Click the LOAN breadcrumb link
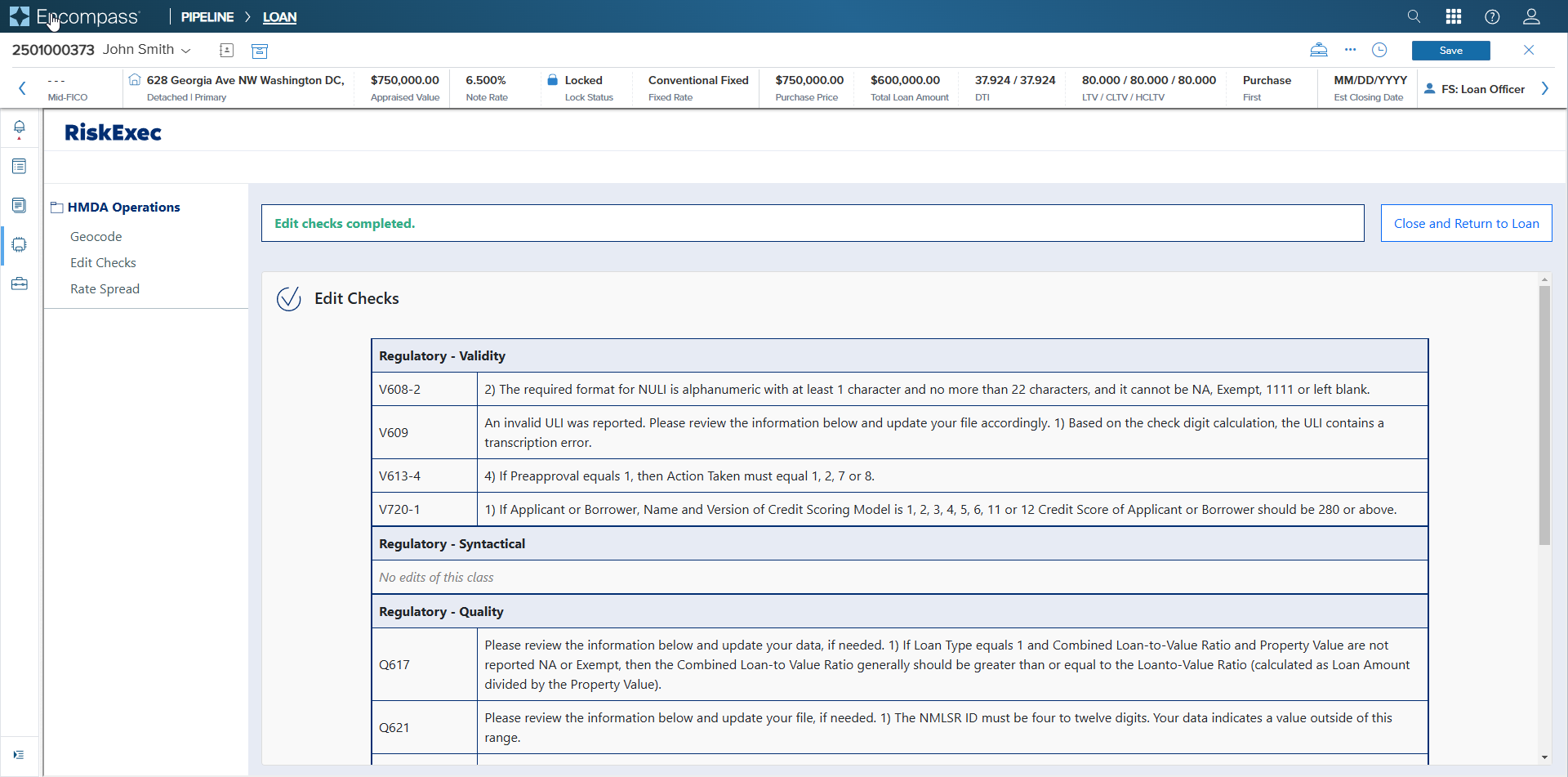 click(x=279, y=17)
